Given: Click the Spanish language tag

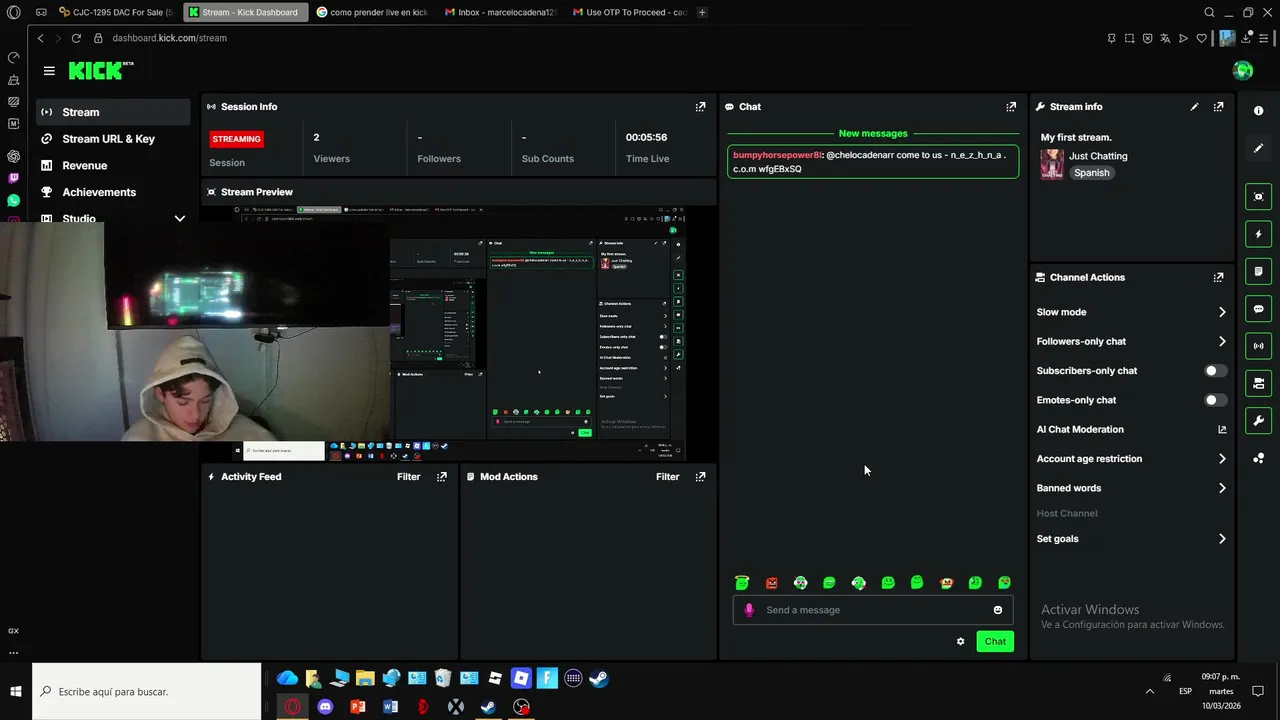Looking at the screenshot, I should (x=1092, y=173).
